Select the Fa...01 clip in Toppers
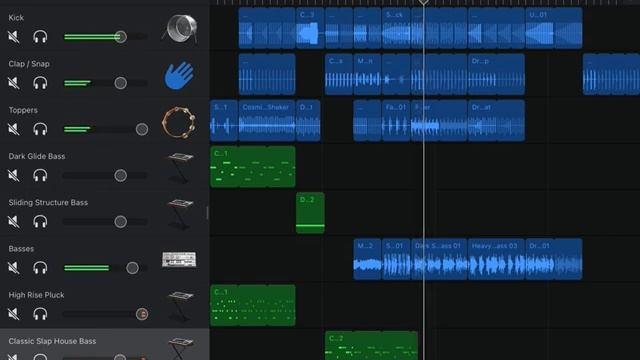 396,121
